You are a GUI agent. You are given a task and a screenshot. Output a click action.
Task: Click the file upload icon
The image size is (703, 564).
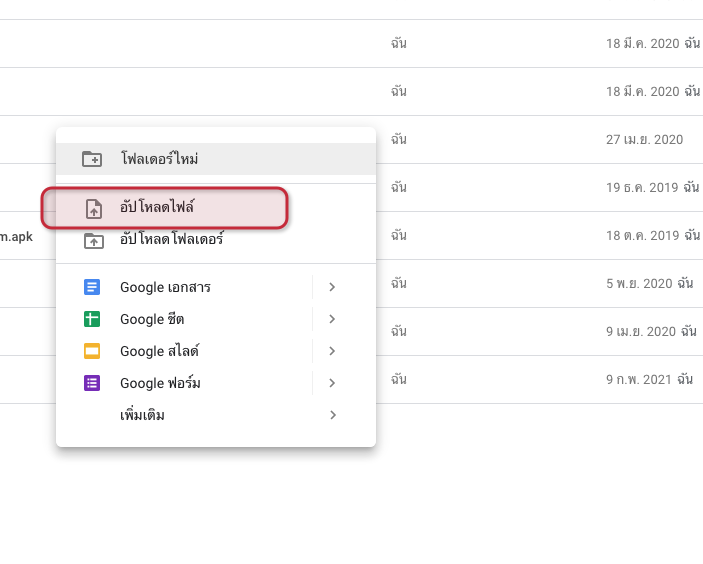pyautogui.click(x=94, y=208)
